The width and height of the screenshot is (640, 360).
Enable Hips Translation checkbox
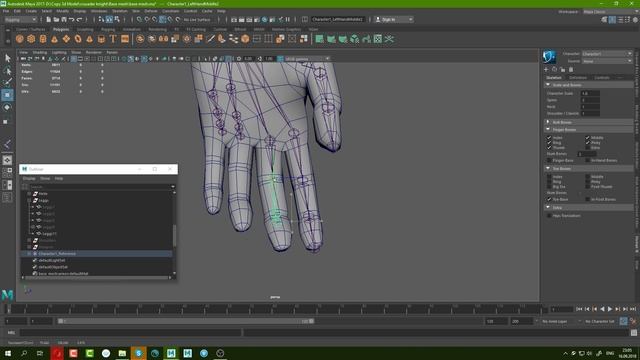click(x=549, y=216)
